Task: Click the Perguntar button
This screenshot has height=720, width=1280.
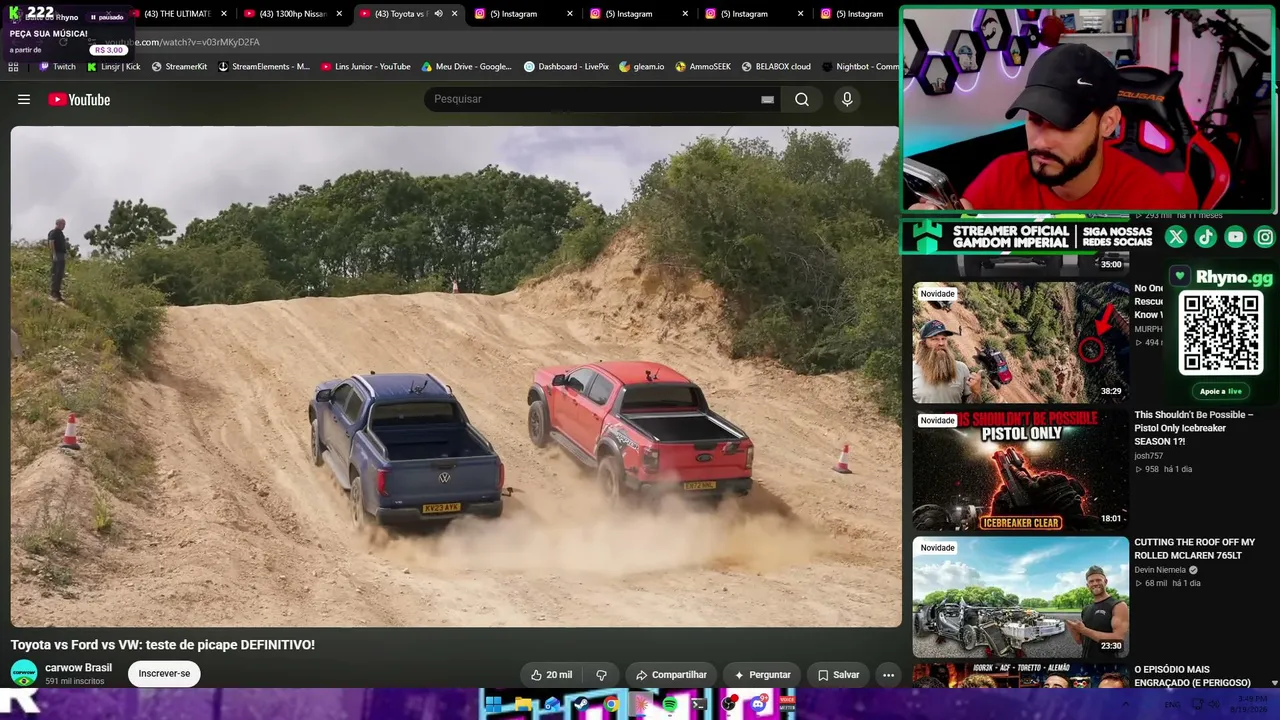Action: point(762,675)
